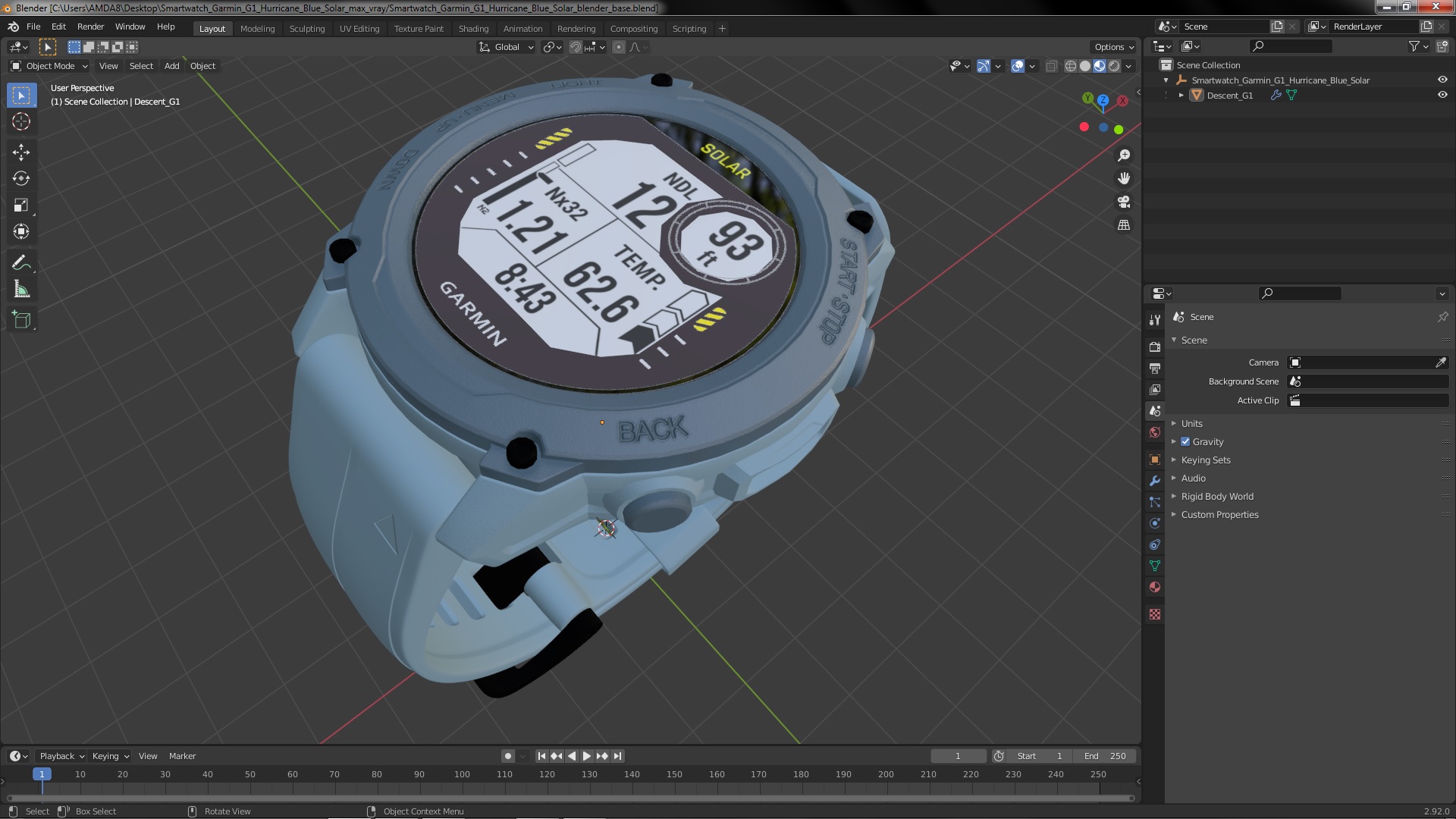Image resolution: width=1456 pixels, height=819 pixels.
Task: Expand the Units panel
Action: (1191, 424)
